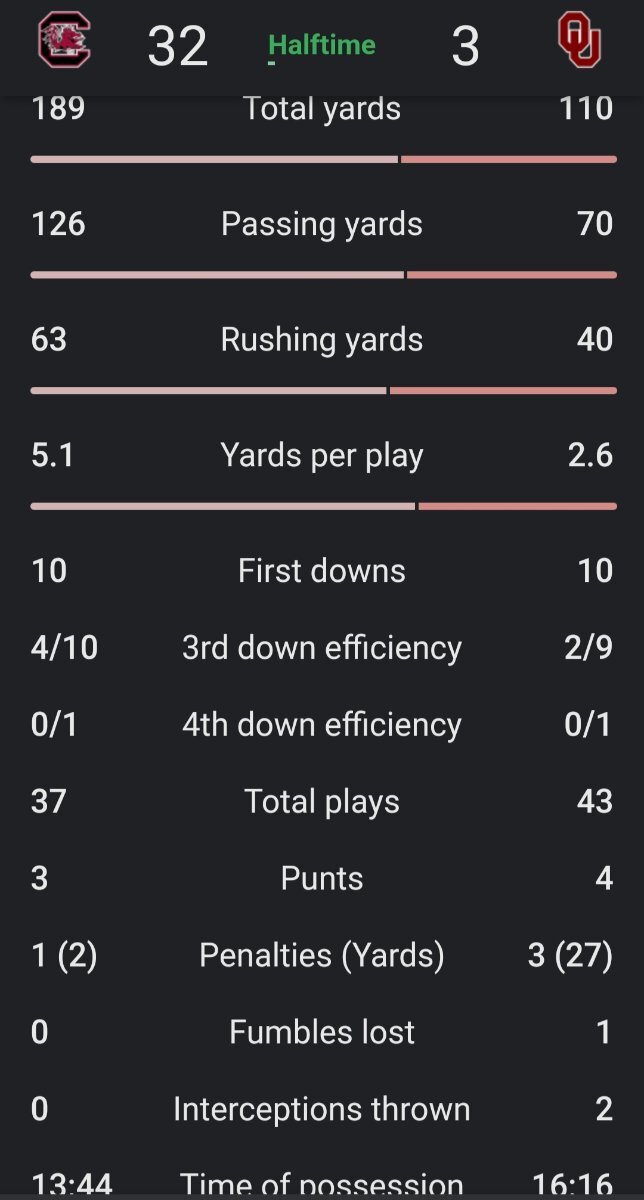Tap the Total yards comparison bar
The height and width of the screenshot is (1200, 644).
coord(323,159)
